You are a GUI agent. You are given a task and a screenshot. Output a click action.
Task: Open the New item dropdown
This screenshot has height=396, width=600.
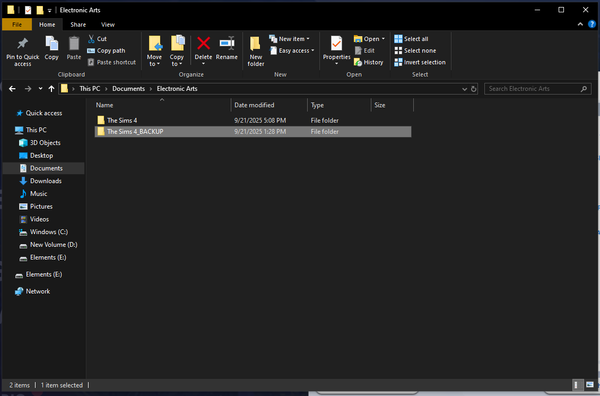pyautogui.click(x=290, y=39)
